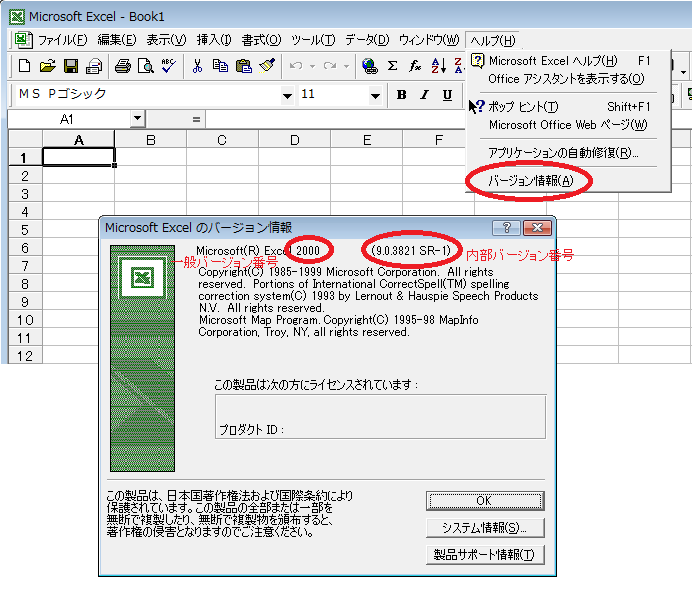Click the New workbook icon

coord(25,66)
